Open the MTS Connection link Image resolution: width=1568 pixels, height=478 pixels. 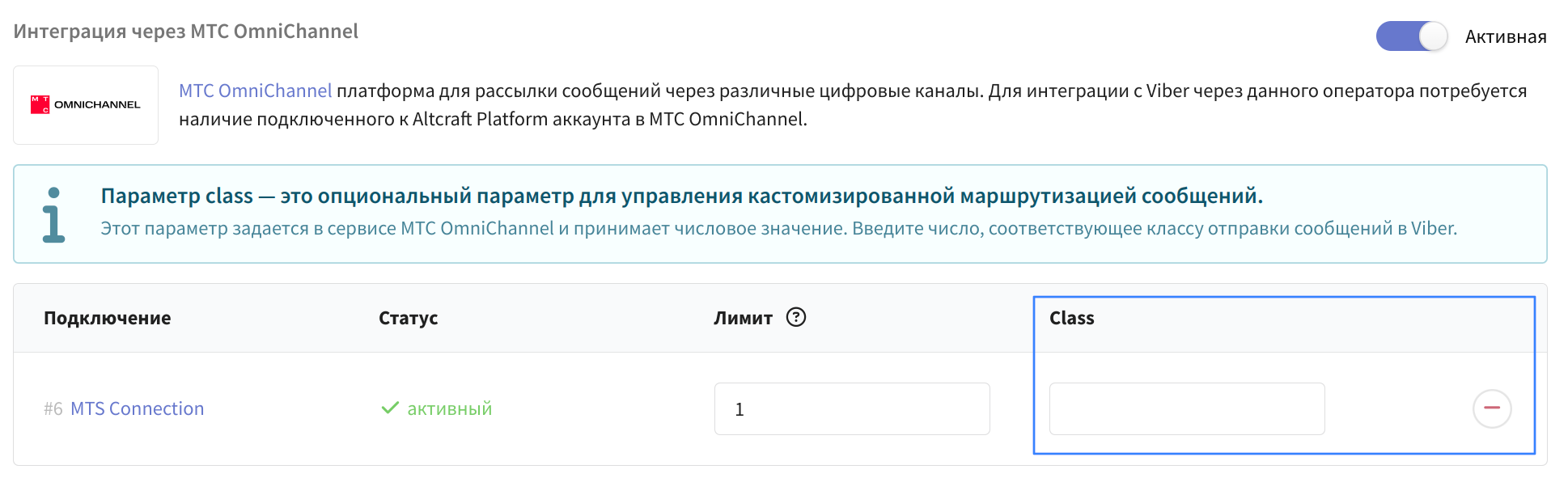click(x=138, y=408)
